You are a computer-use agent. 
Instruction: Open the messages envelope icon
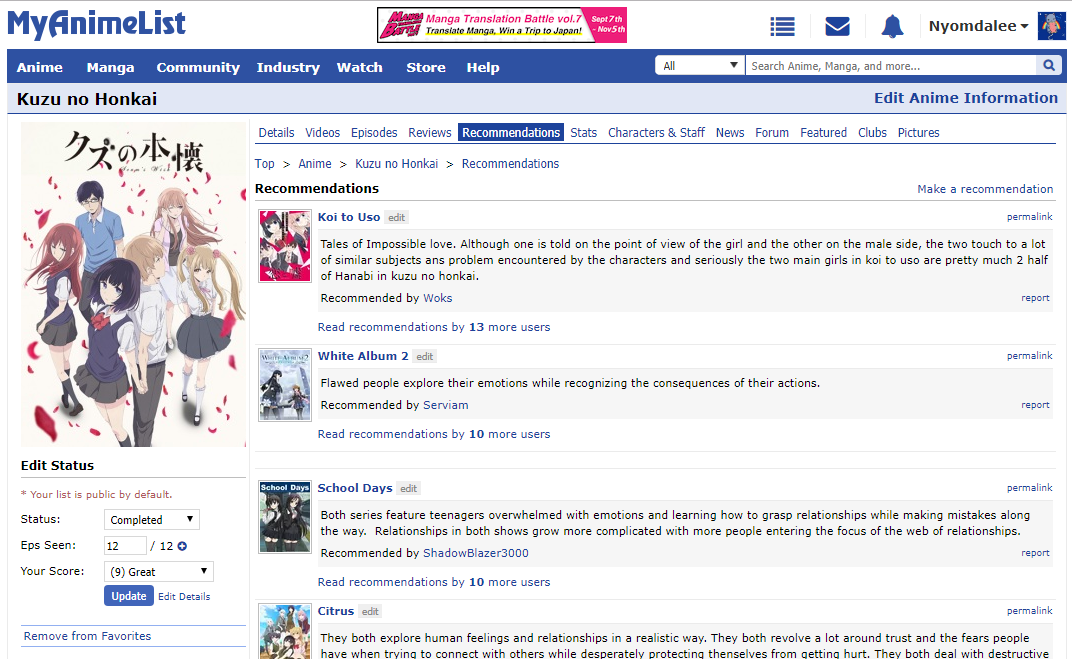(837, 27)
